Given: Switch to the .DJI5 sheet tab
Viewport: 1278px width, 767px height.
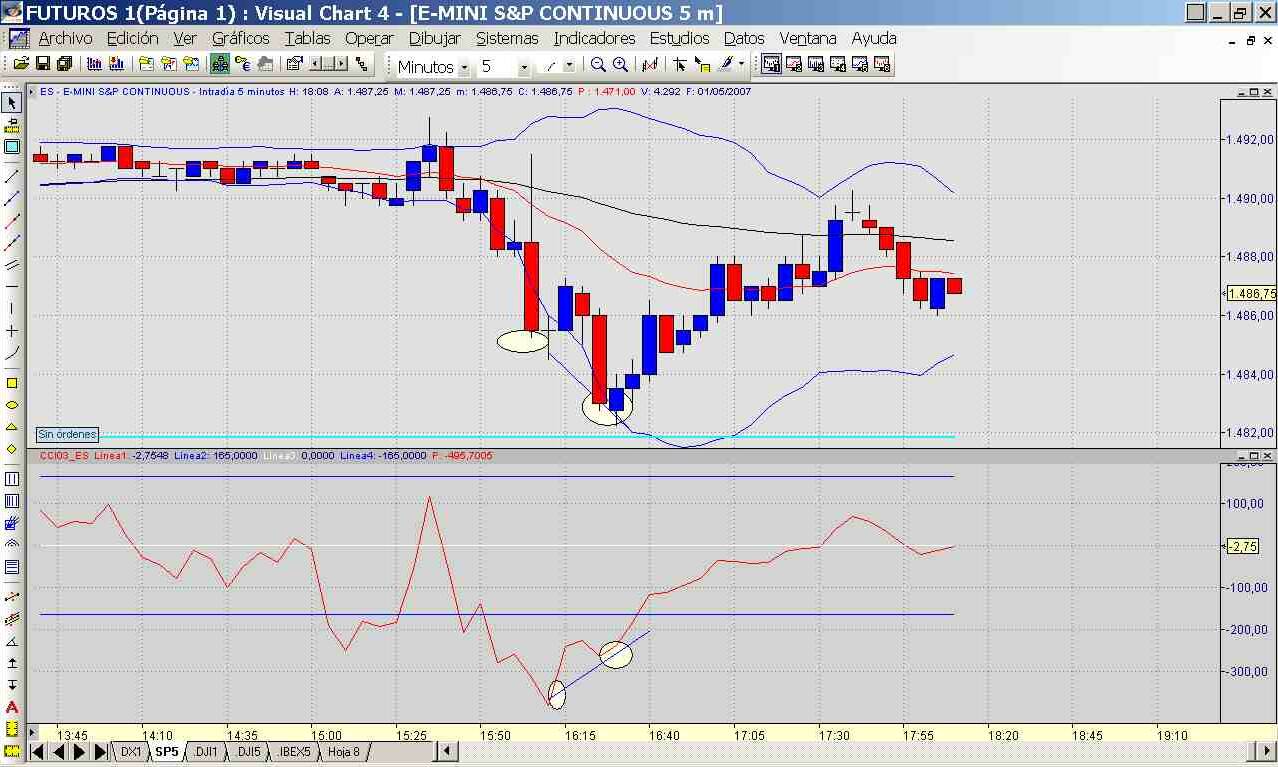Looking at the screenshot, I should point(247,751).
